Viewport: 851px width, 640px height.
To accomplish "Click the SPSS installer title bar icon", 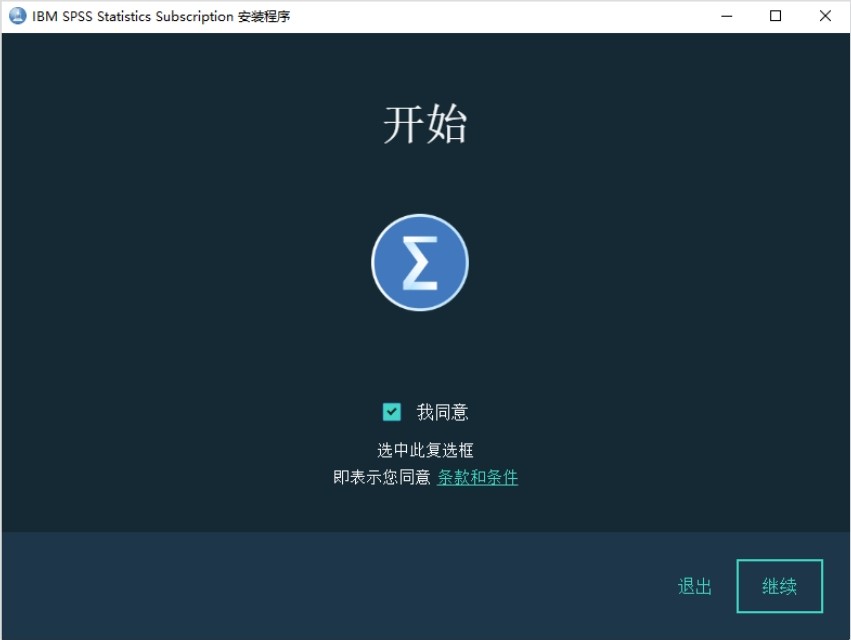I will pyautogui.click(x=17, y=16).
